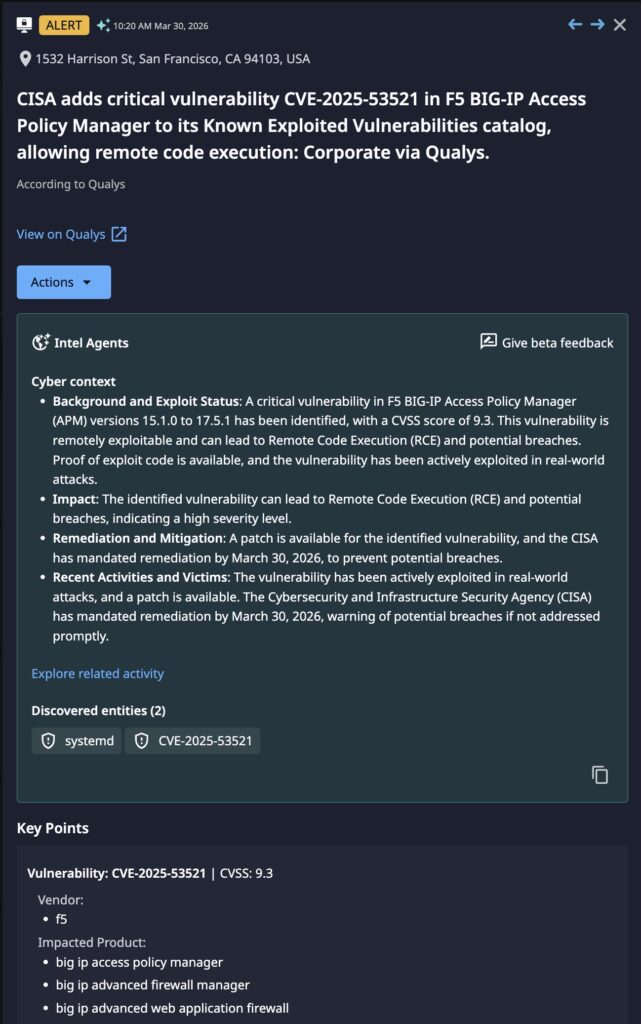Click the Explore related activity link

(x=97, y=673)
